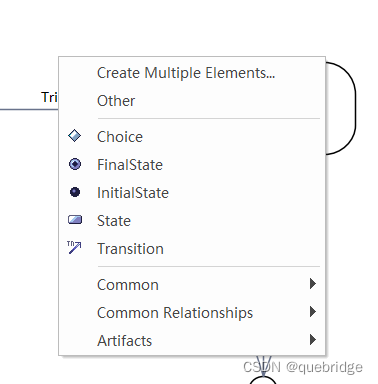Click the FinalState bullseye icon
The width and height of the screenshot is (378, 384).
pyautogui.click(x=75, y=164)
